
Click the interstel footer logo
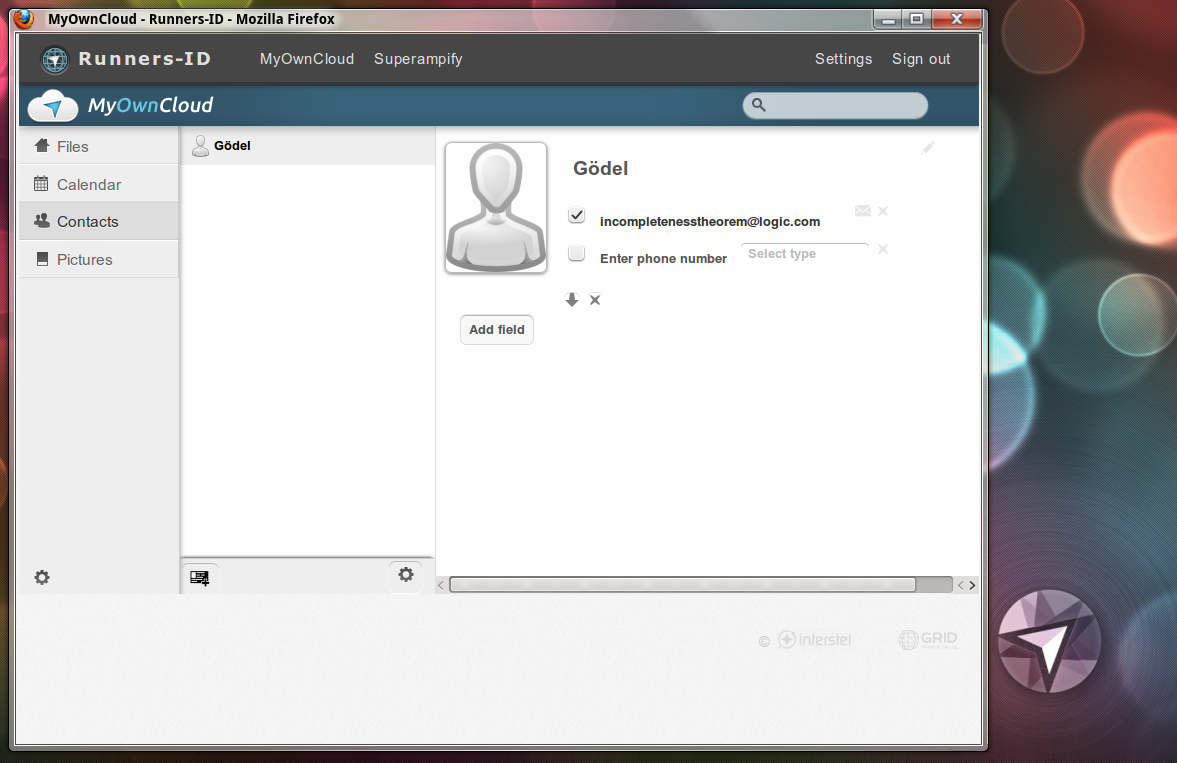click(x=814, y=640)
